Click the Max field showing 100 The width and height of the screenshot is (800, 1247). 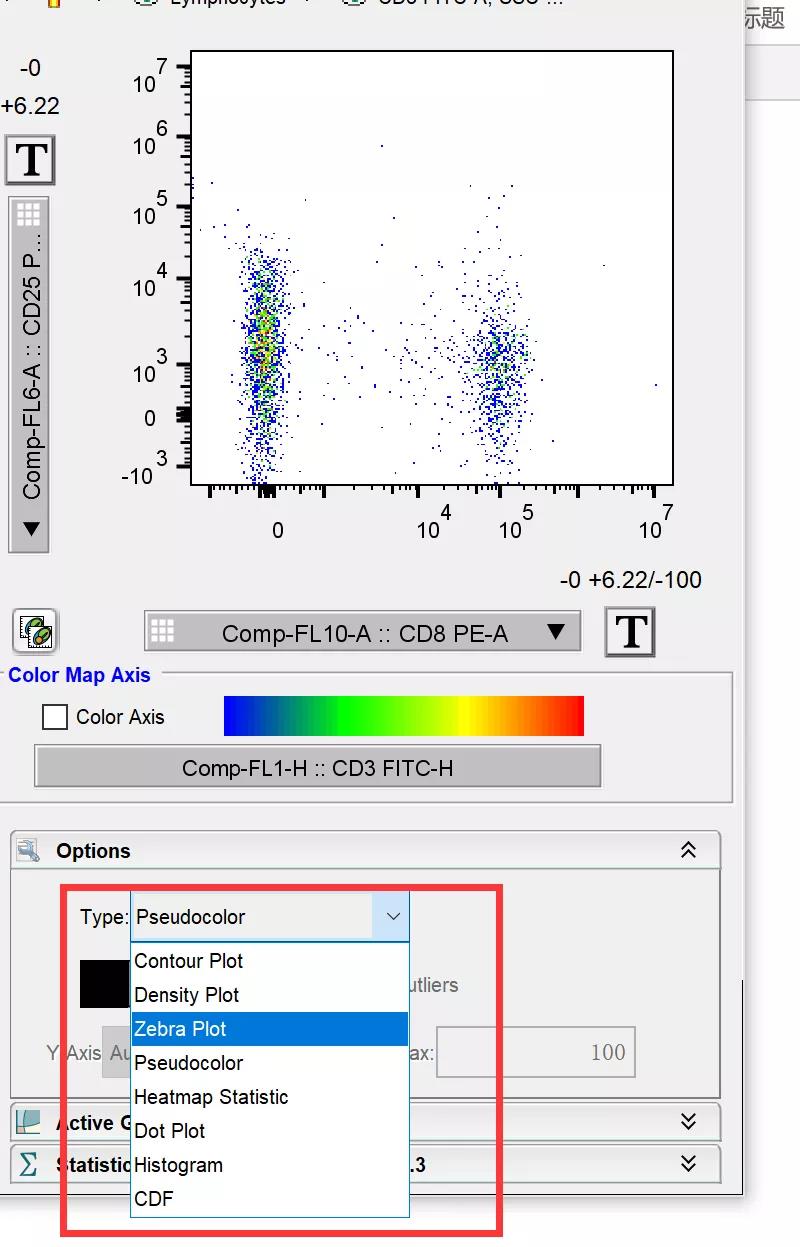[x=535, y=1052]
